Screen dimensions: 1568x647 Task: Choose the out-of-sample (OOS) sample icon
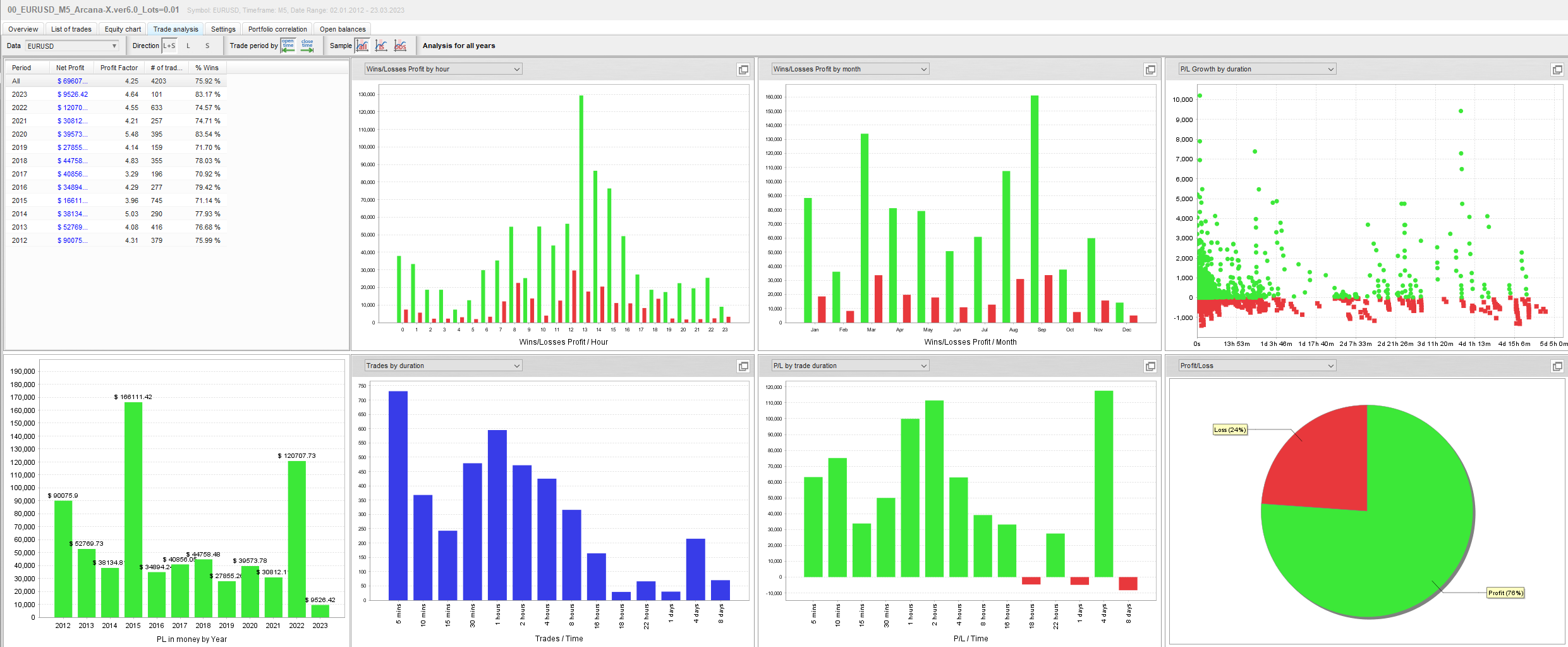401,46
